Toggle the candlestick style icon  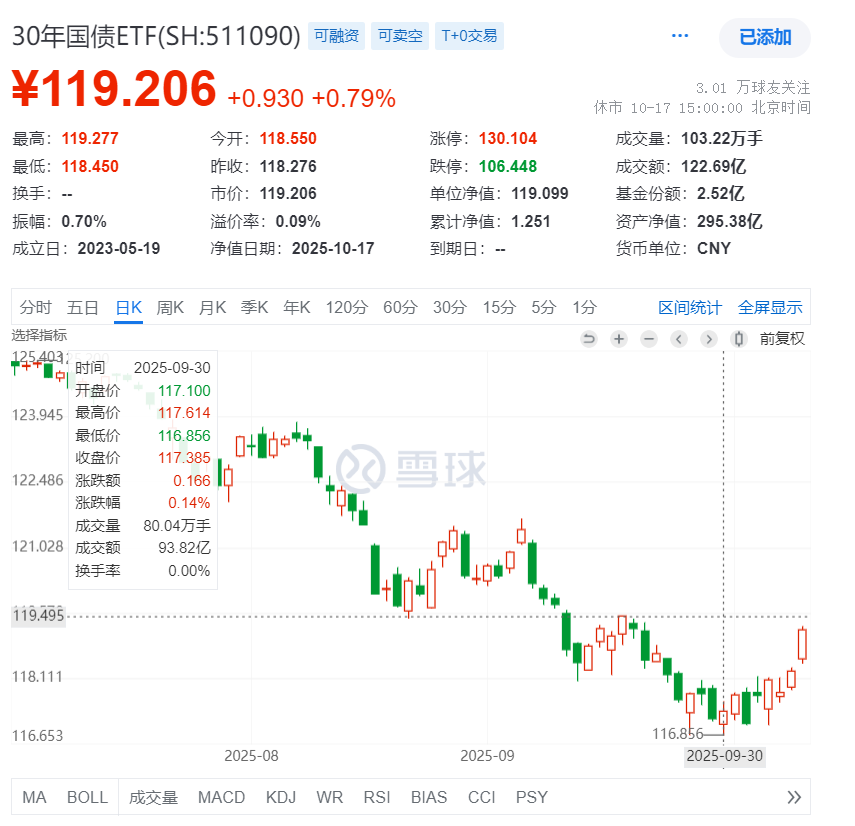738,339
